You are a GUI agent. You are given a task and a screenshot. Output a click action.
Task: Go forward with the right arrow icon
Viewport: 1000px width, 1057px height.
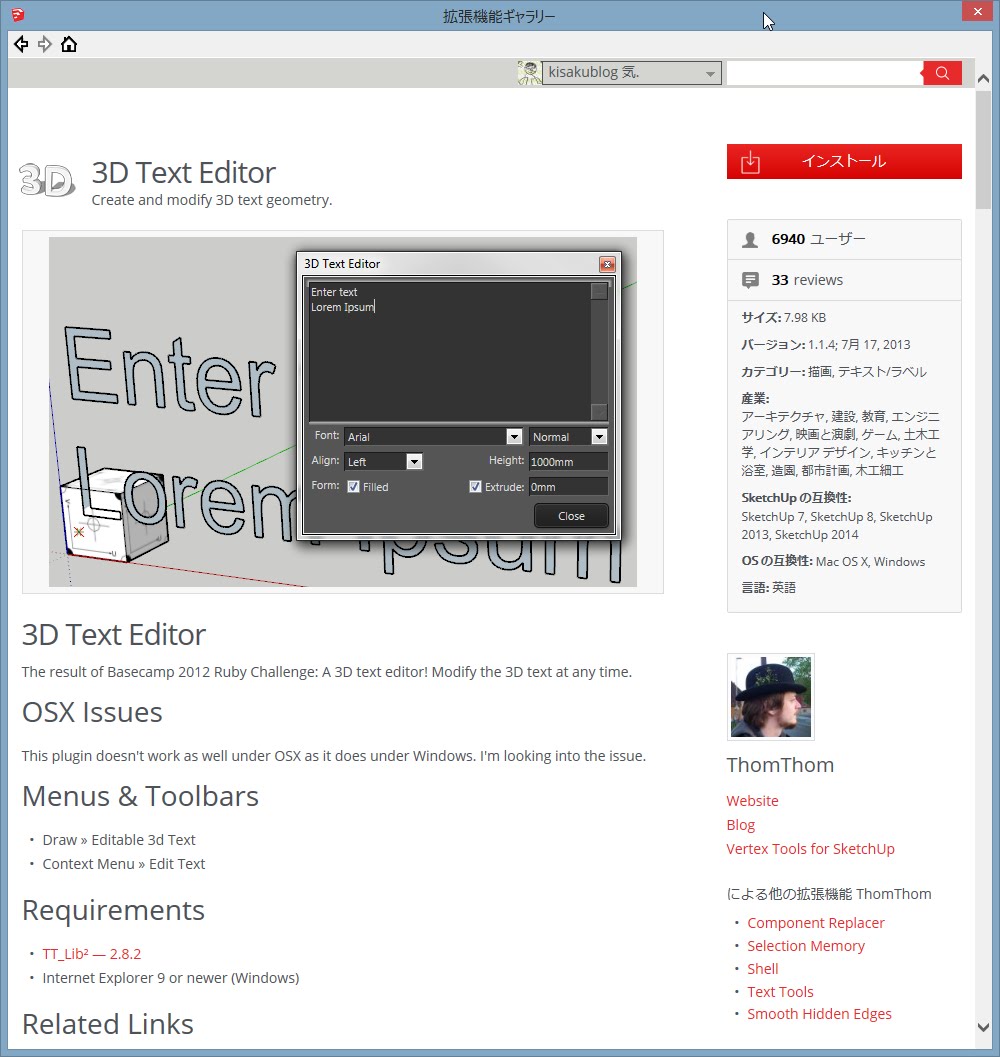[x=45, y=44]
